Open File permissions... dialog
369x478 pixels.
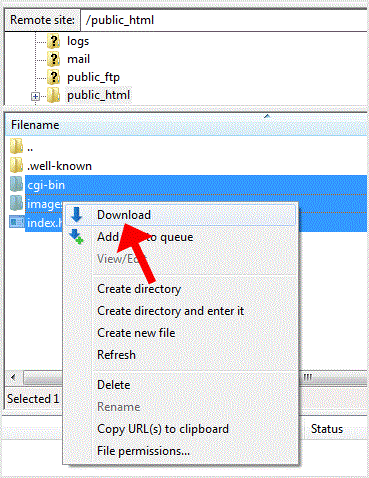point(143,451)
